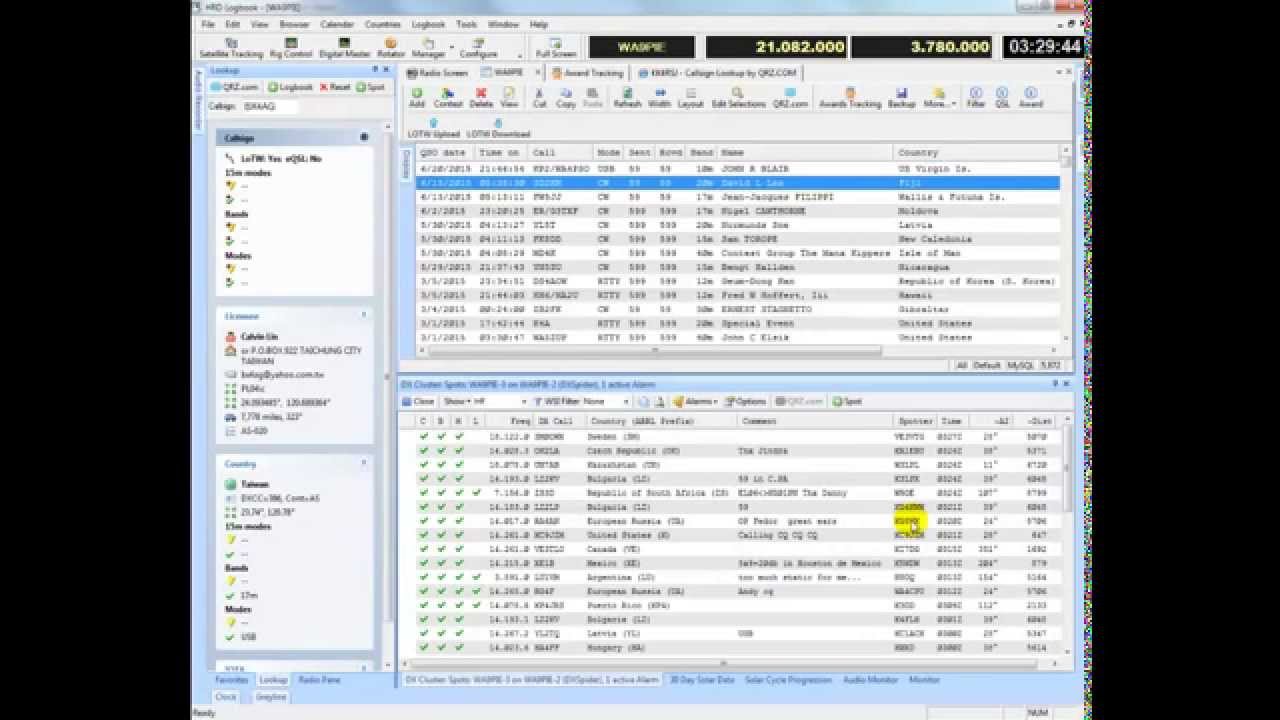Add a new logbook entry

pos(417,97)
